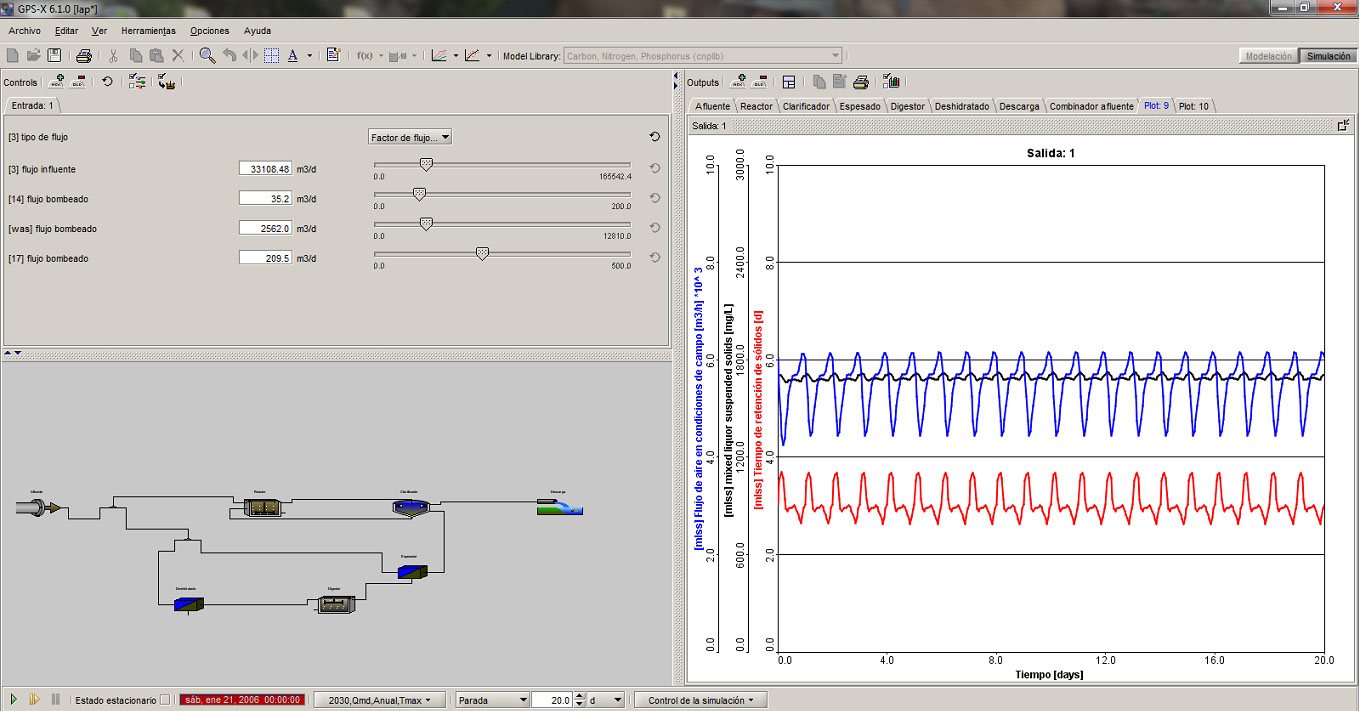Click the output layout grid icon

(789, 82)
